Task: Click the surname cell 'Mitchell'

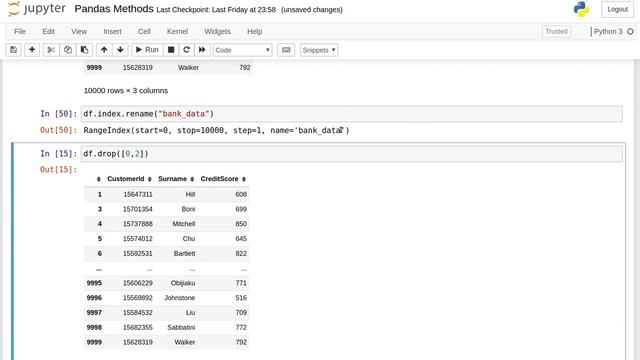Action: pos(184,224)
